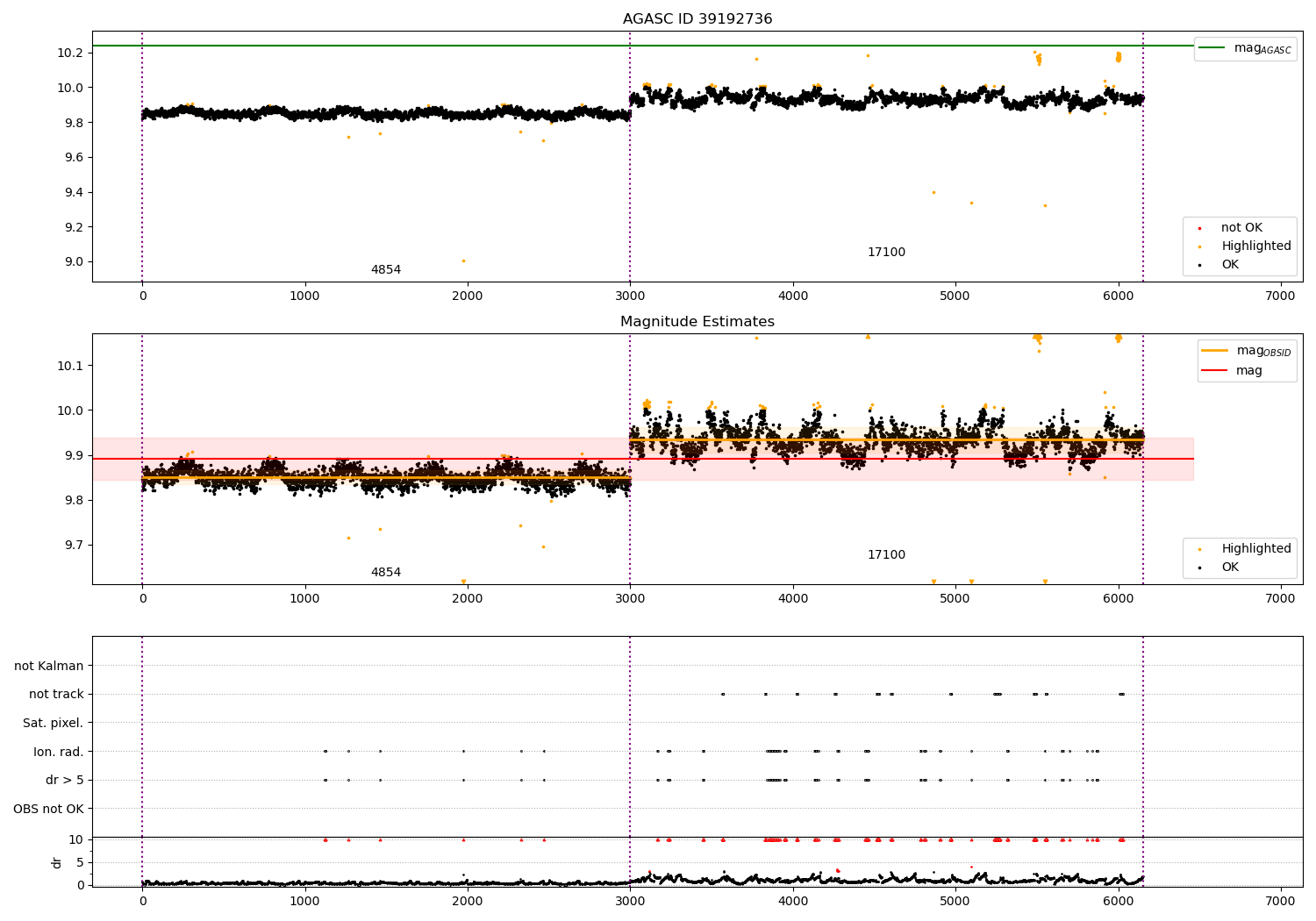The width and height of the screenshot is (1316, 921).
Task: Click the 17100 label in middle plot
Action: (x=886, y=555)
